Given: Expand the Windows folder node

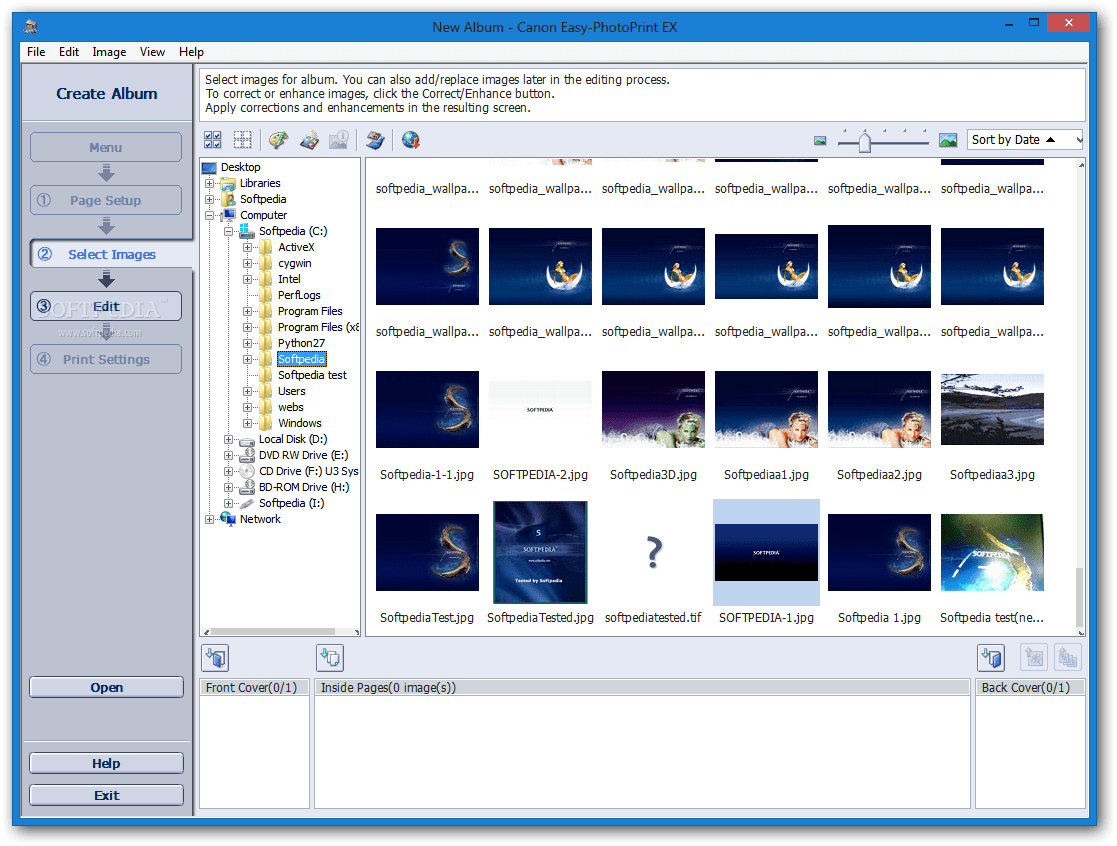Looking at the screenshot, I should pyautogui.click(x=247, y=423).
